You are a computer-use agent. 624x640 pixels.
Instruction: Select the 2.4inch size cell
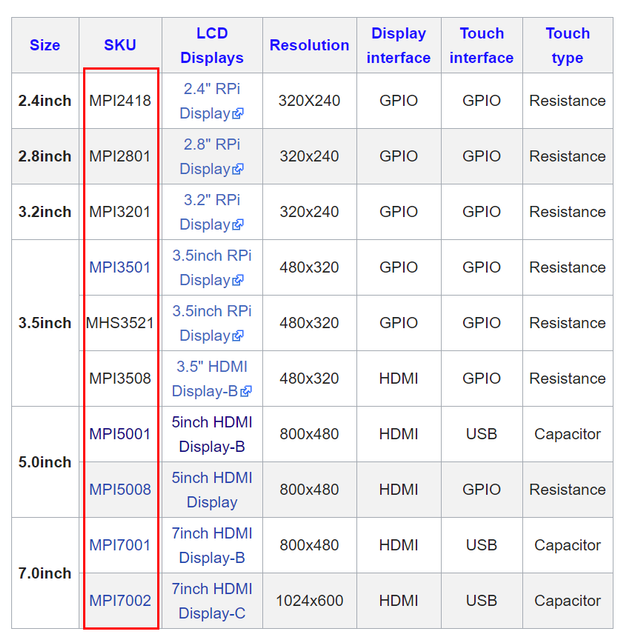(x=45, y=101)
